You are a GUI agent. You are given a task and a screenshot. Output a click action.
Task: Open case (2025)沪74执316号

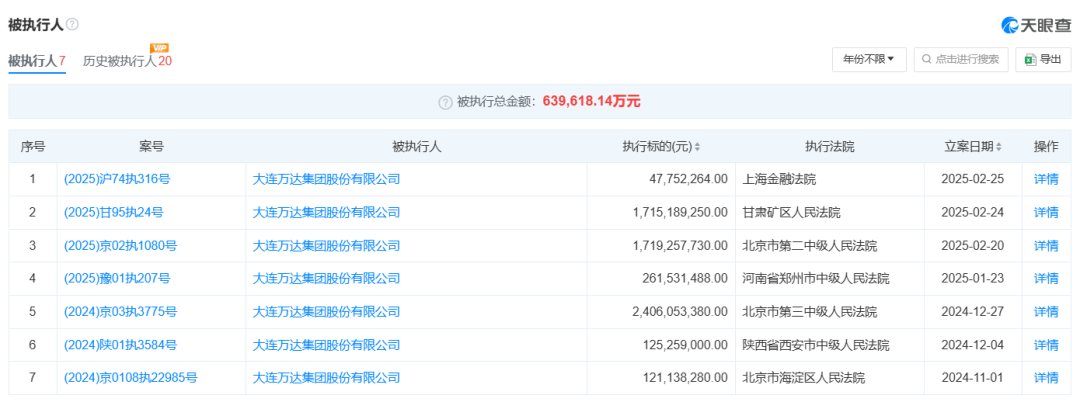pos(116,179)
